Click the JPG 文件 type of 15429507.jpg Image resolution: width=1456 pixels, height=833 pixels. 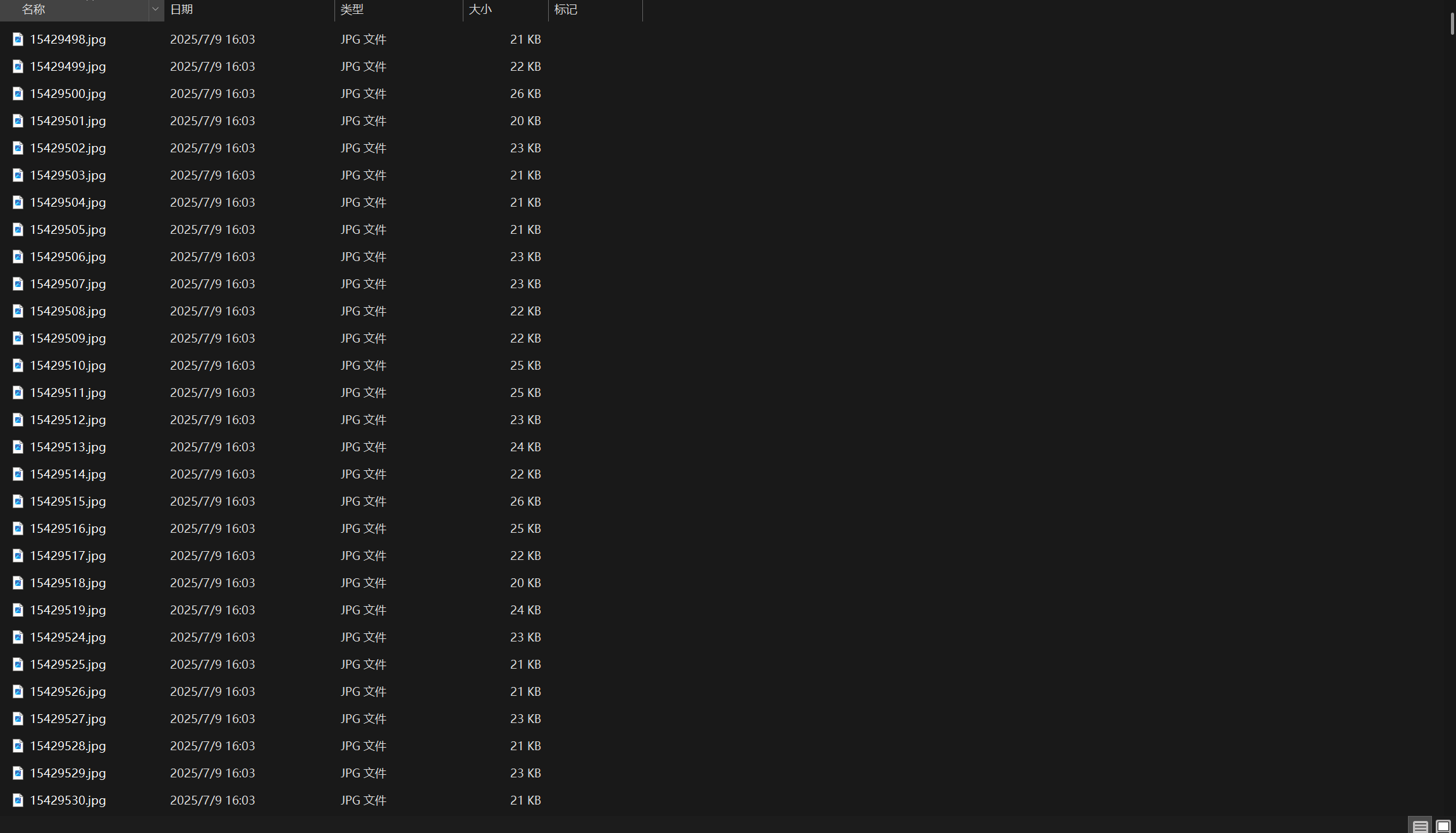click(364, 284)
